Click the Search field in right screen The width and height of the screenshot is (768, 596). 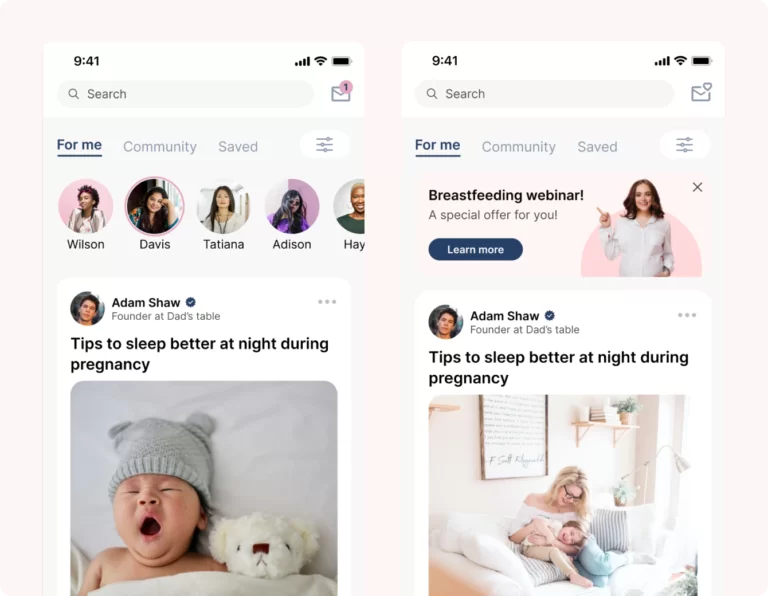click(x=544, y=94)
